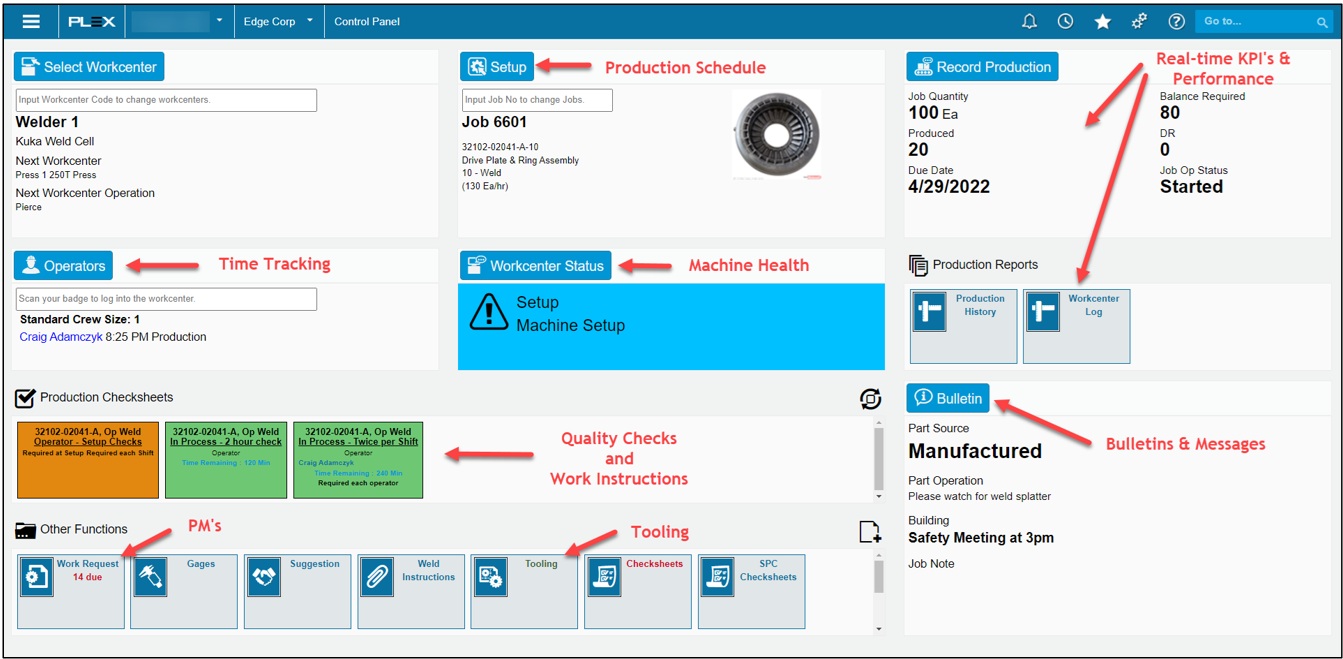Image resolution: width=1343 pixels, height=659 pixels.
Task: Open Weld Instructions tile
Action: tap(411, 592)
